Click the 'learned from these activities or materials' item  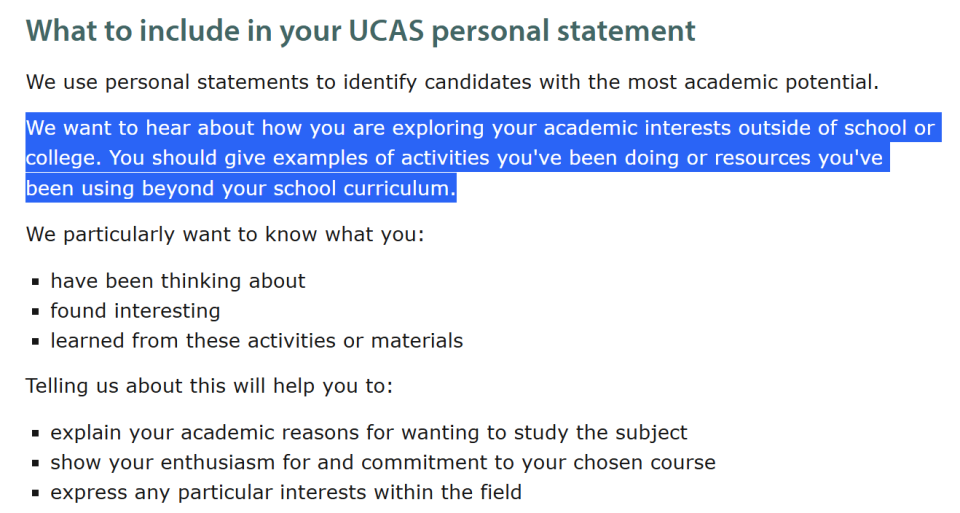click(x=257, y=341)
